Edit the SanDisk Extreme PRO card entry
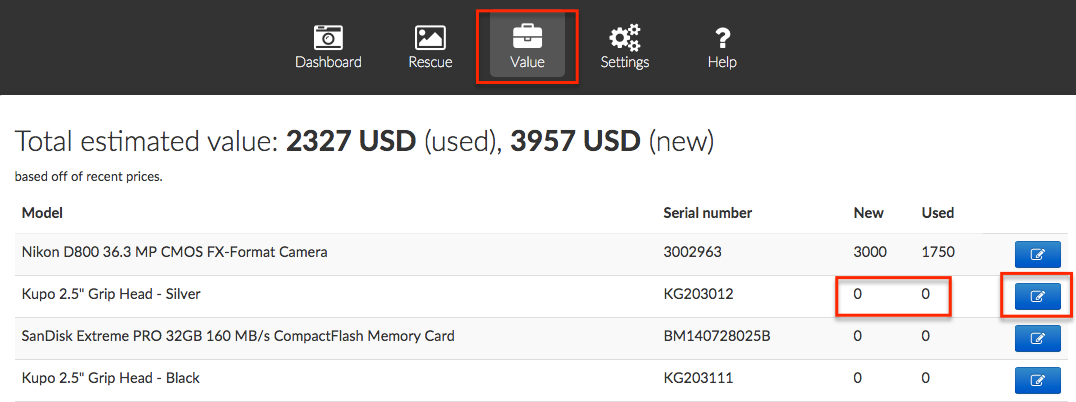 (x=1037, y=338)
